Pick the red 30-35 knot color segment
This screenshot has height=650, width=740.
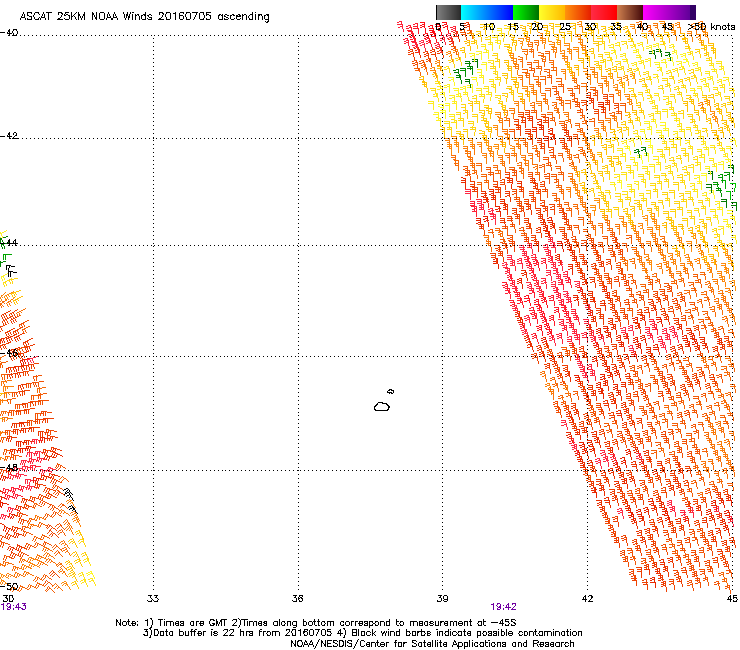604,12
